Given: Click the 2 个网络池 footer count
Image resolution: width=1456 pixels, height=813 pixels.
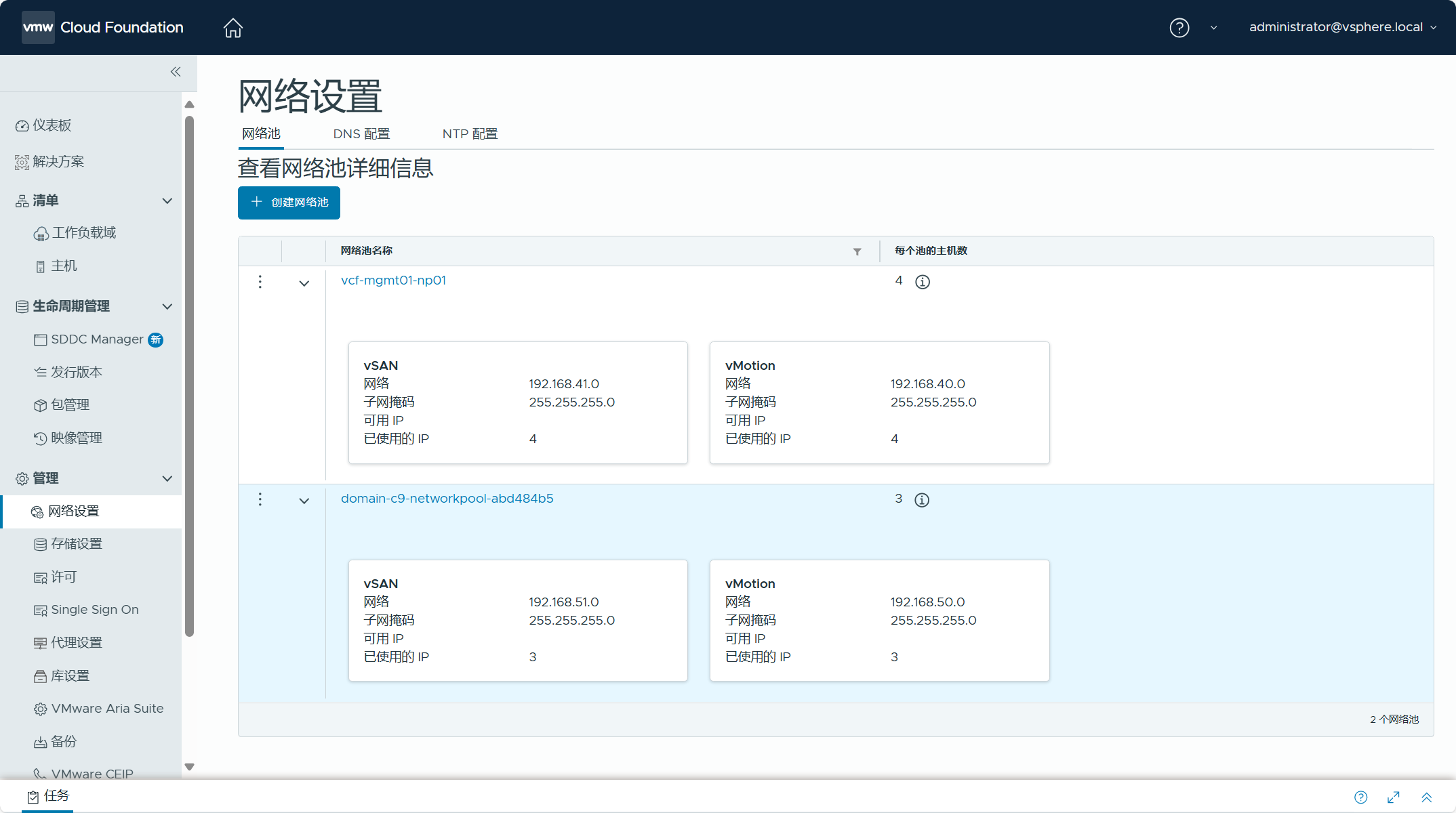Looking at the screenshot, I should tap(1394, 720).
